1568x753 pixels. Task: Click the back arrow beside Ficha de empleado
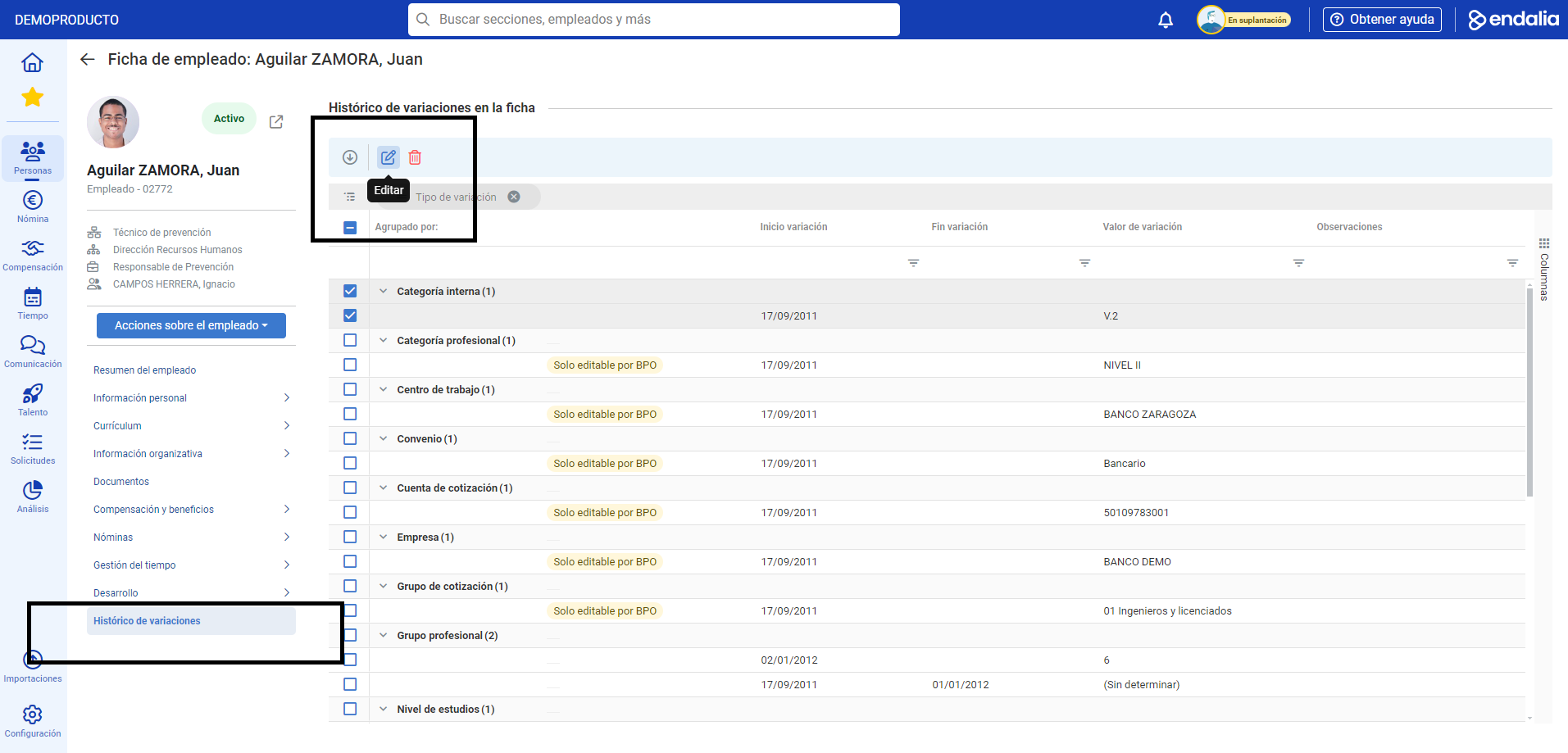pyautogui.click(x=88, y=59)
